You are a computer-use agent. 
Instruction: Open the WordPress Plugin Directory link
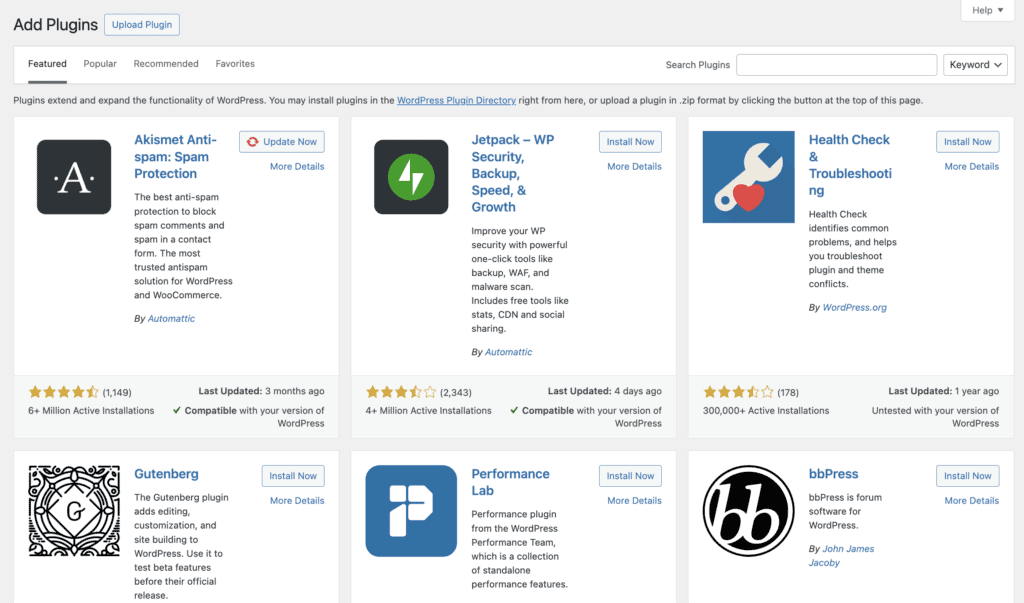click(456, 101)
